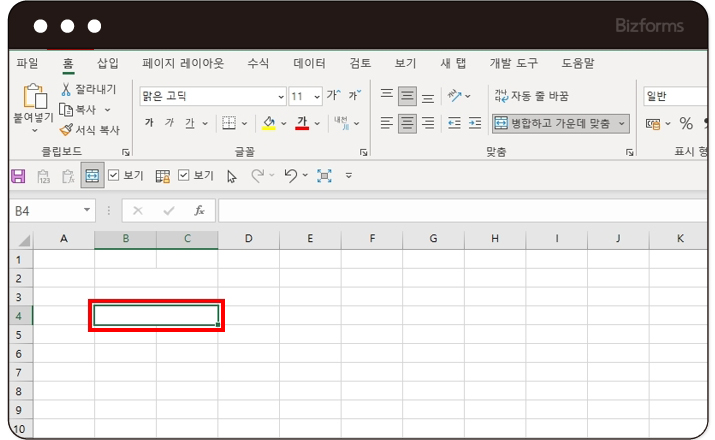Image resolution: width=715 pixels, height=440 pixels.
Task: Undo the last action
Action: pos(290,176)
